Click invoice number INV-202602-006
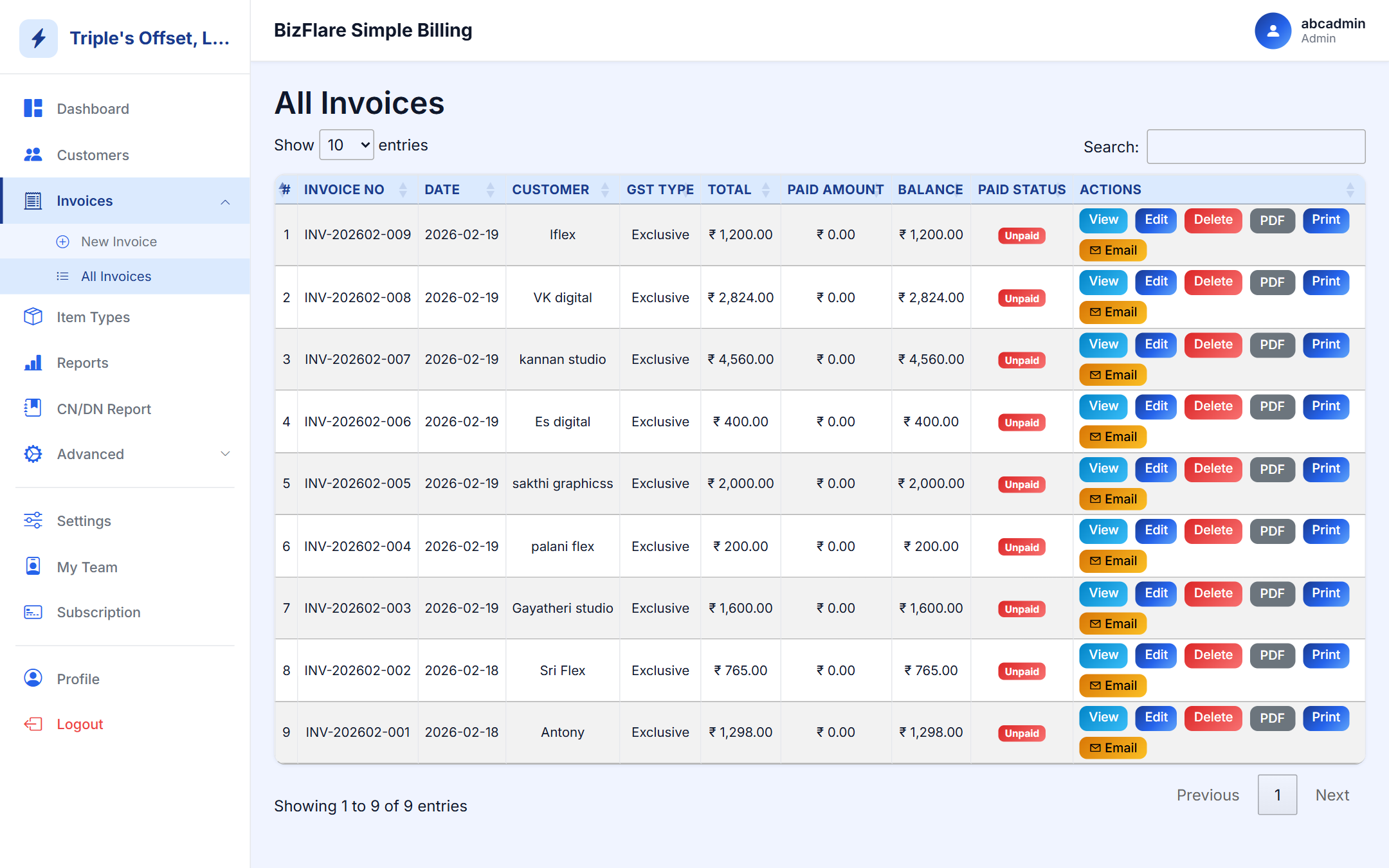1389x868 pixels. point(358,422)
